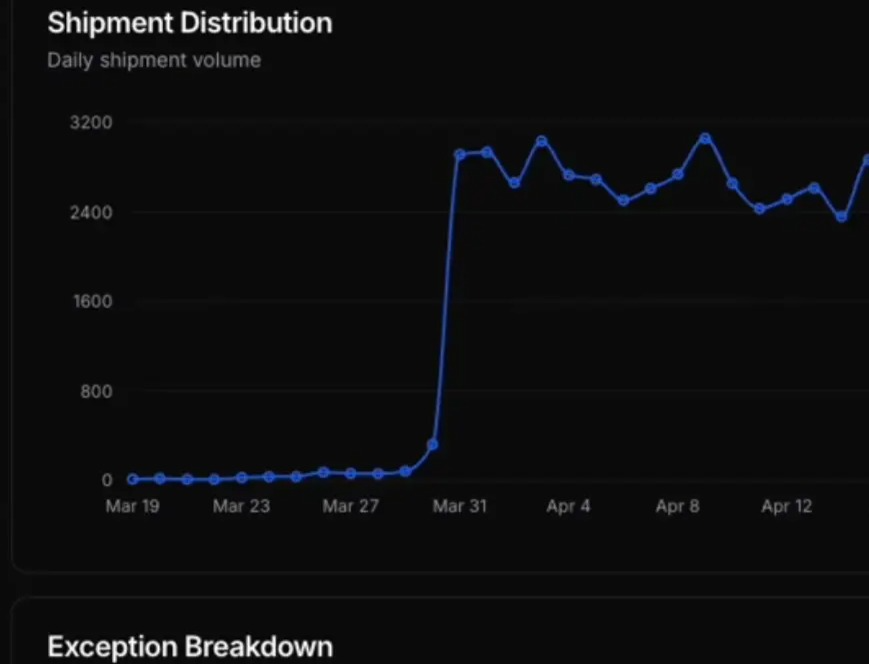This screenshot has width=869, height=664.
Task: Select the Daily shipment volume subtitle
Action: pyautogui.click(x=153, y=60)
